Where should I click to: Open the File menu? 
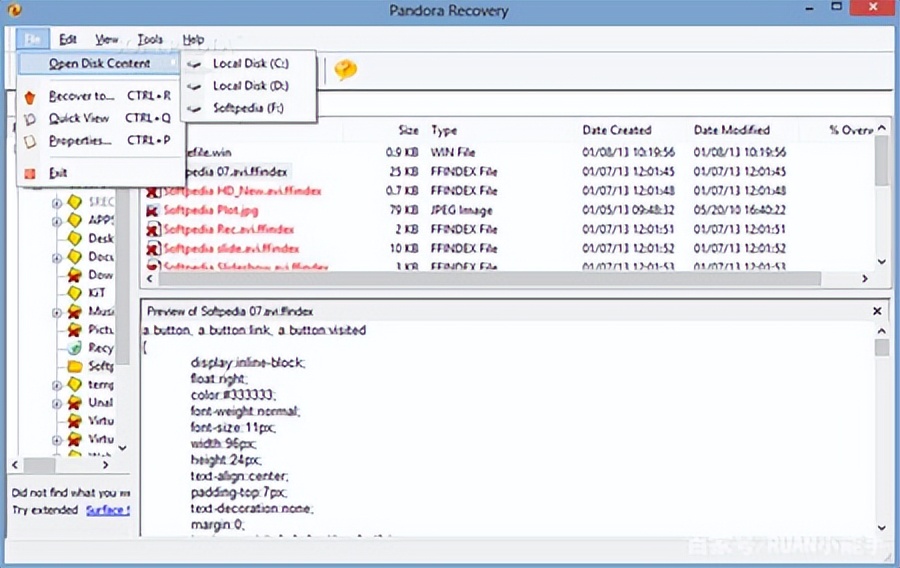click(33, 39)
